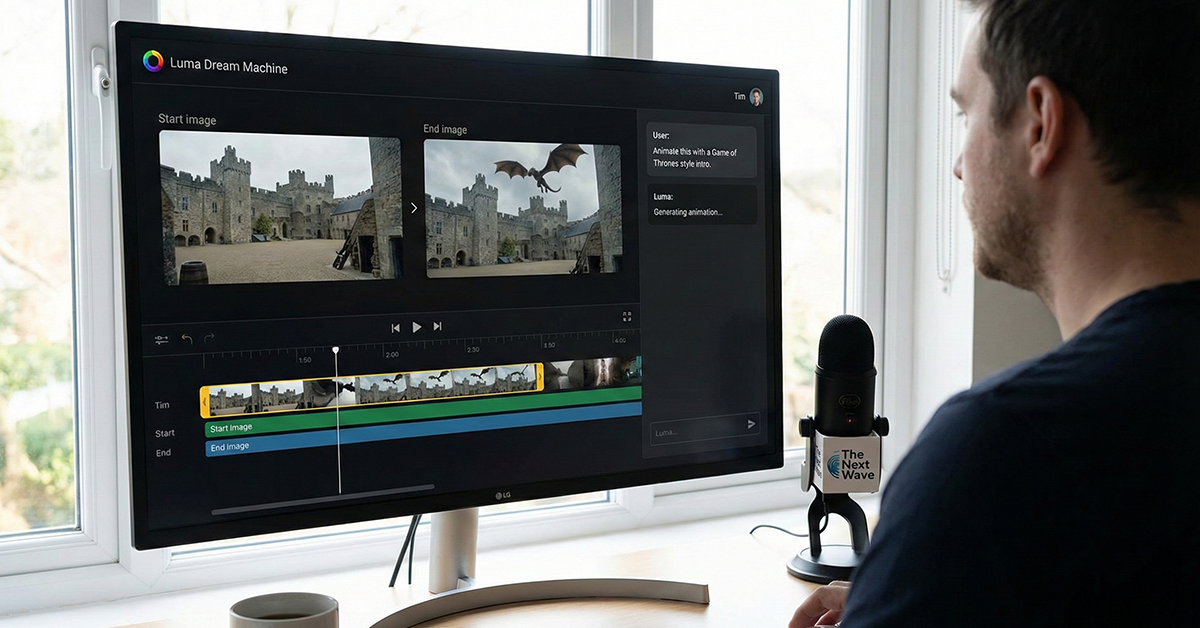Click the End image dragon preview
The height and width of the screenshot is (628, 1200).
click(x=522, y=208)
